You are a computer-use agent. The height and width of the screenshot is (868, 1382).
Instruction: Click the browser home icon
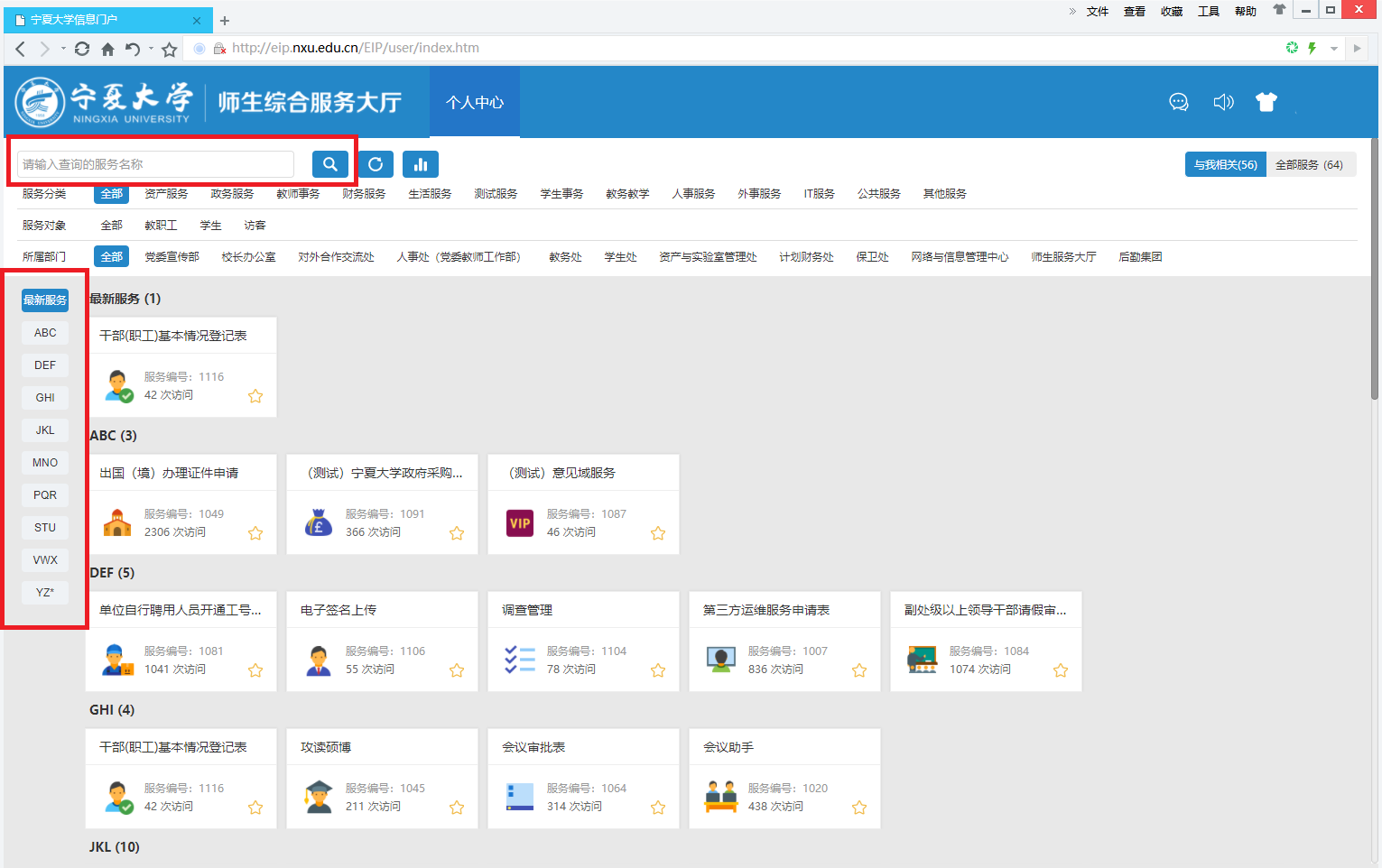pyautogui.click(x=107, y=49)
